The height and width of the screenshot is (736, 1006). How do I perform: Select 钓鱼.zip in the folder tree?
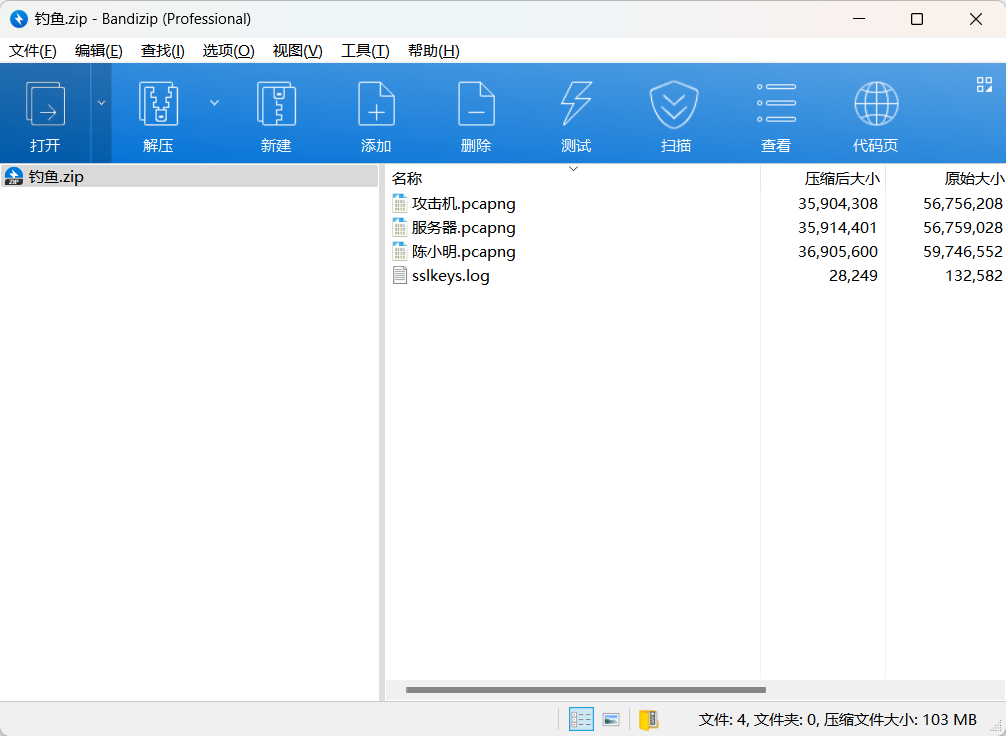tap(189, 176)
